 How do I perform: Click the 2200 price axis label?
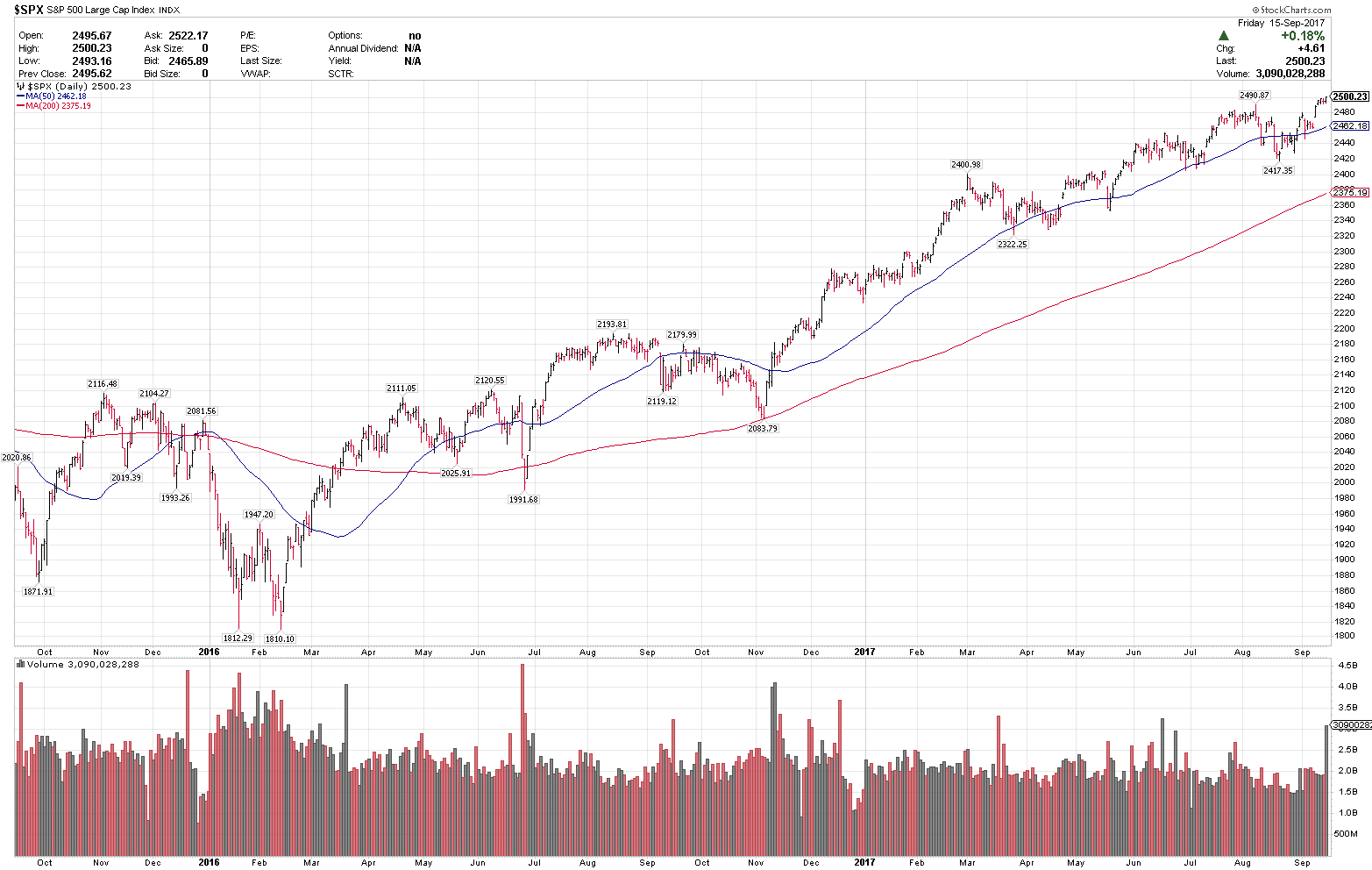pos(1343,328)
